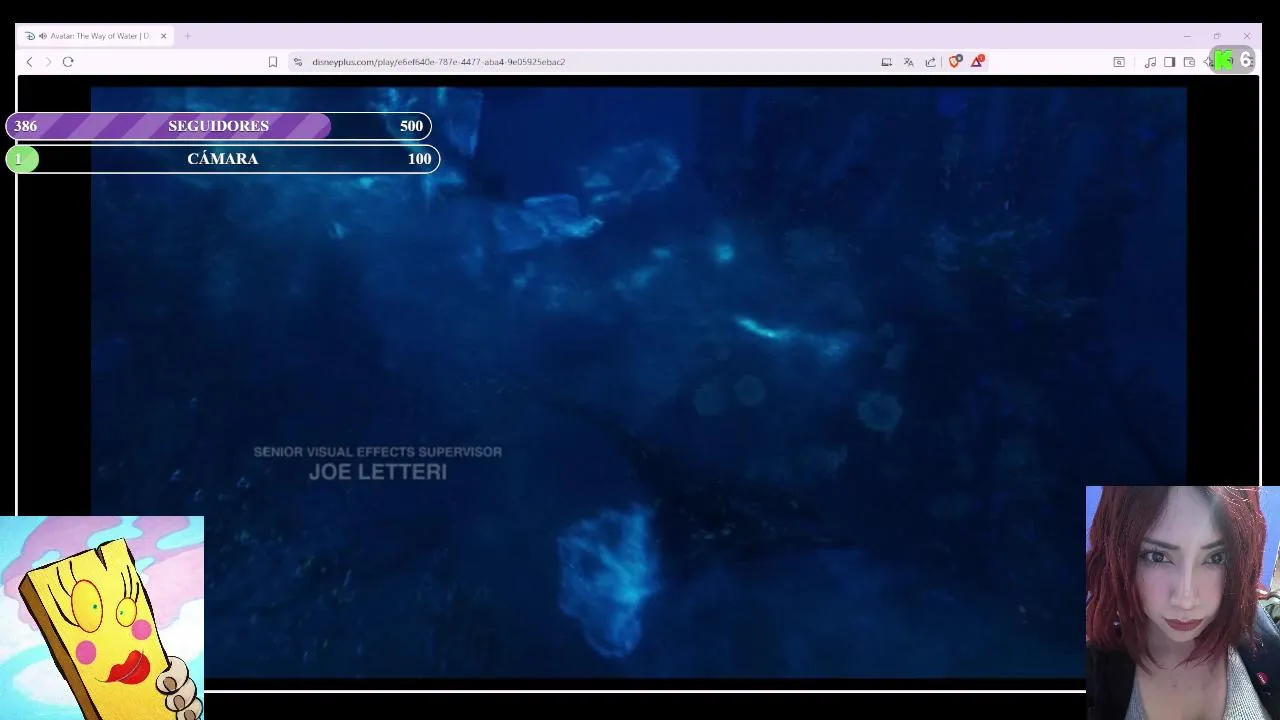Mute the tab via the speaker icon
The height and width of the screenshot is (720, 1280).
[x=43, y=36]
